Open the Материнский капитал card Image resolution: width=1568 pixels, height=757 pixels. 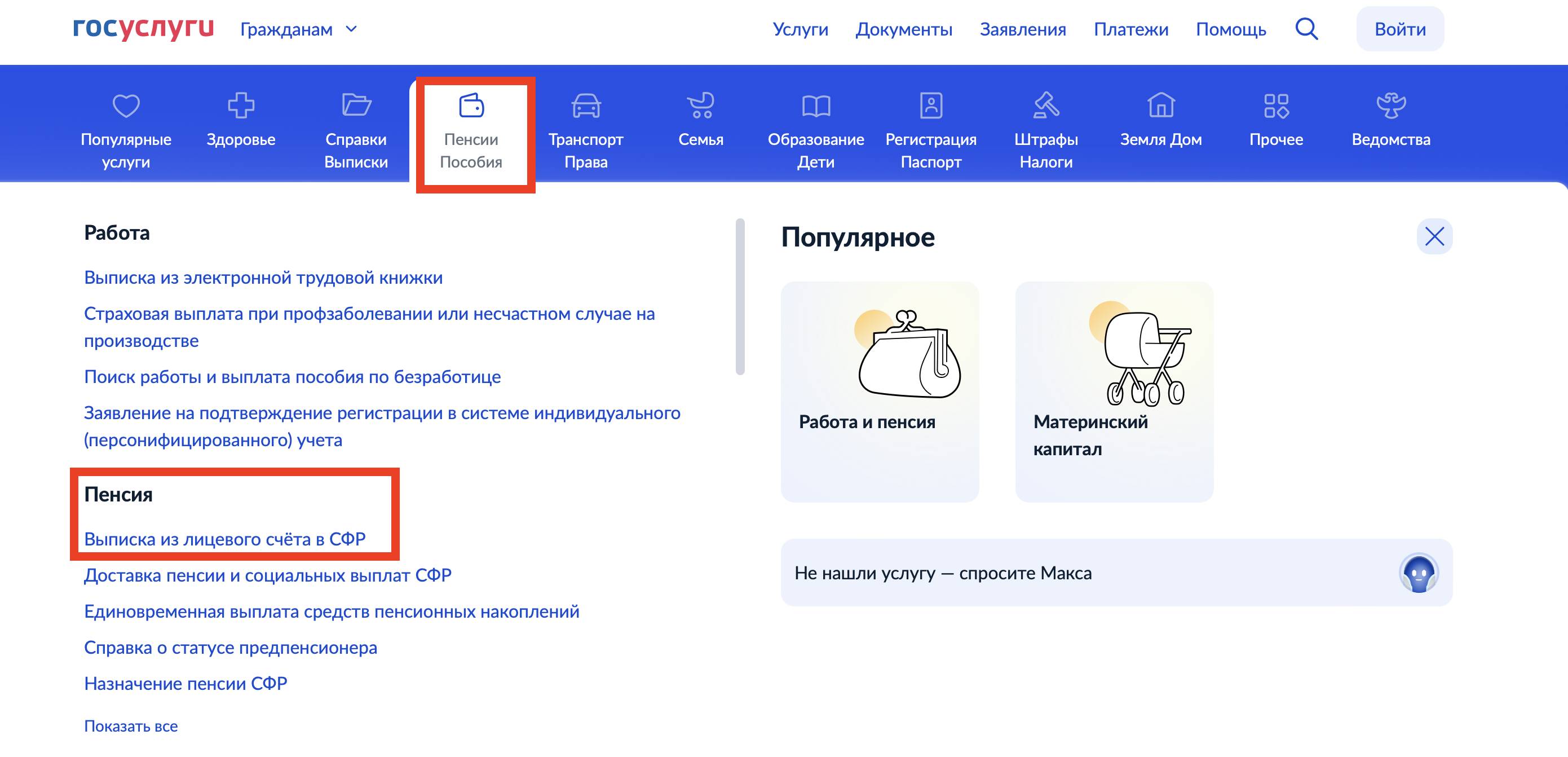pyautogui.click(x=1114, y=391)
